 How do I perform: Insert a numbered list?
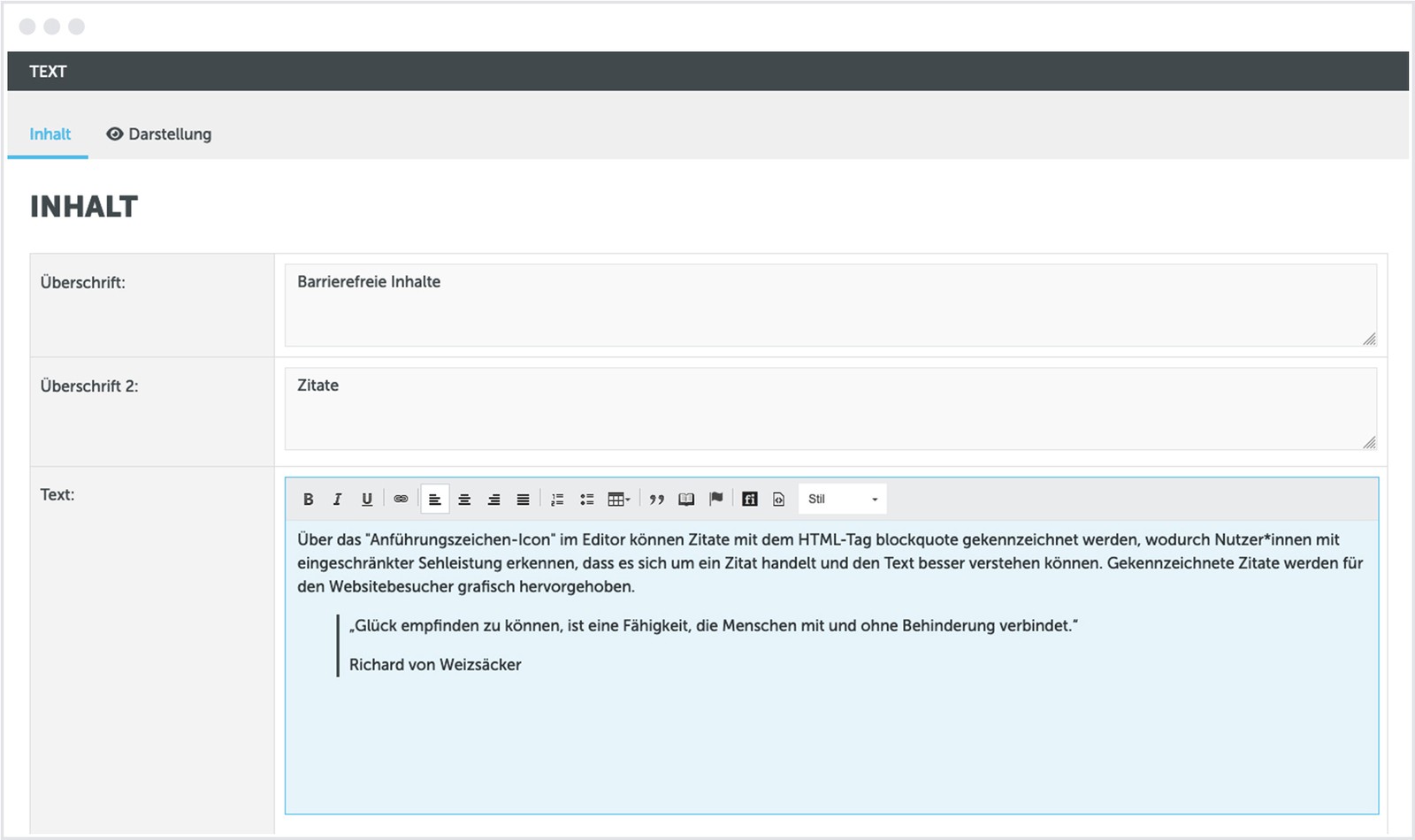(x=557, y=500)
